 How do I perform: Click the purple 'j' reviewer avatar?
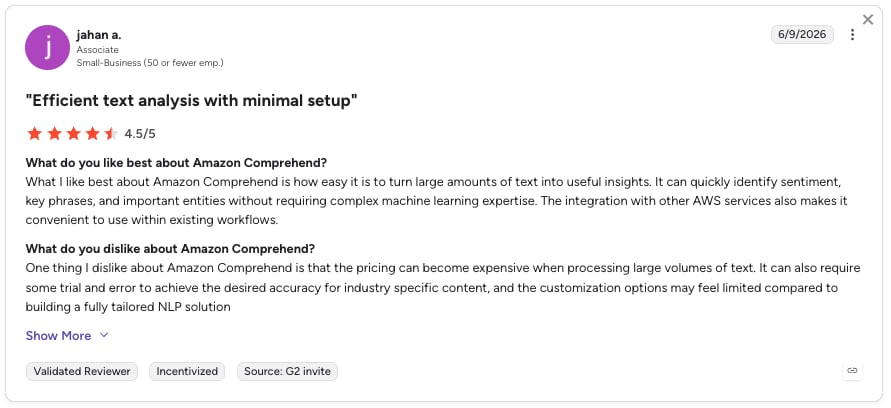(x=48, y=48)
